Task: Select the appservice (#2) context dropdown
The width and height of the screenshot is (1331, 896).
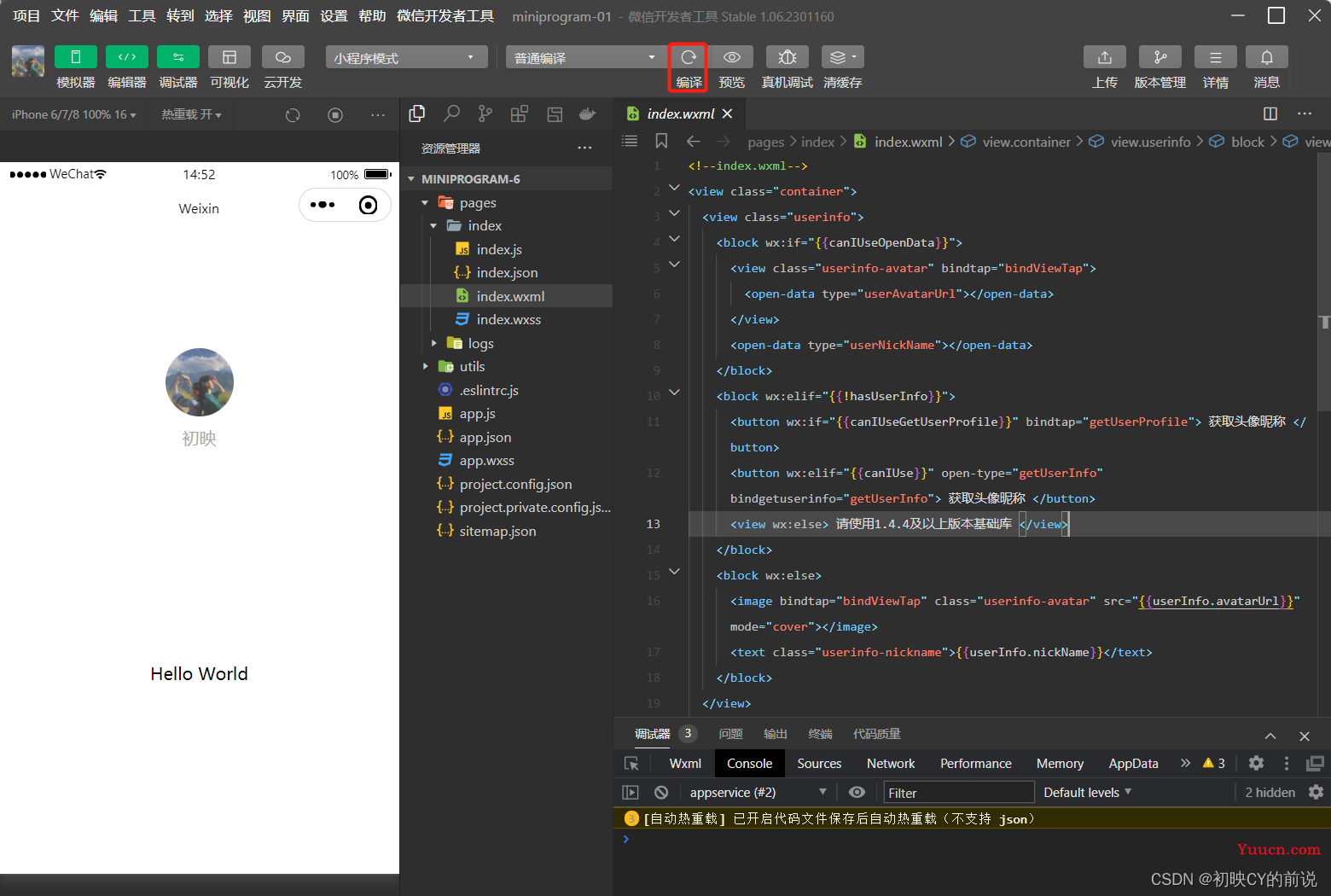Action: (758, 793)
